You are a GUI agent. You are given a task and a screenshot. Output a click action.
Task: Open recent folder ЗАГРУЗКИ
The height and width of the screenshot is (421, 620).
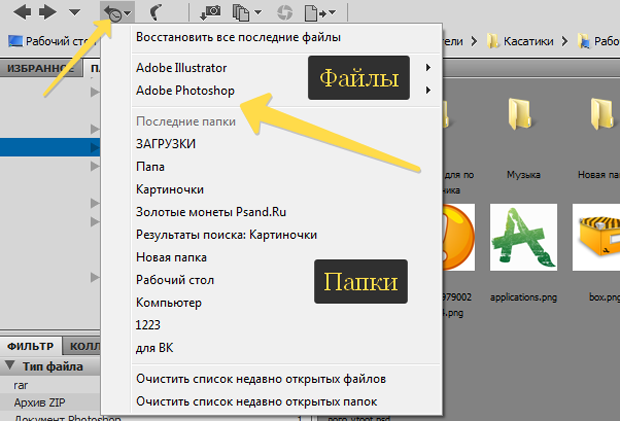pos(166,143)
